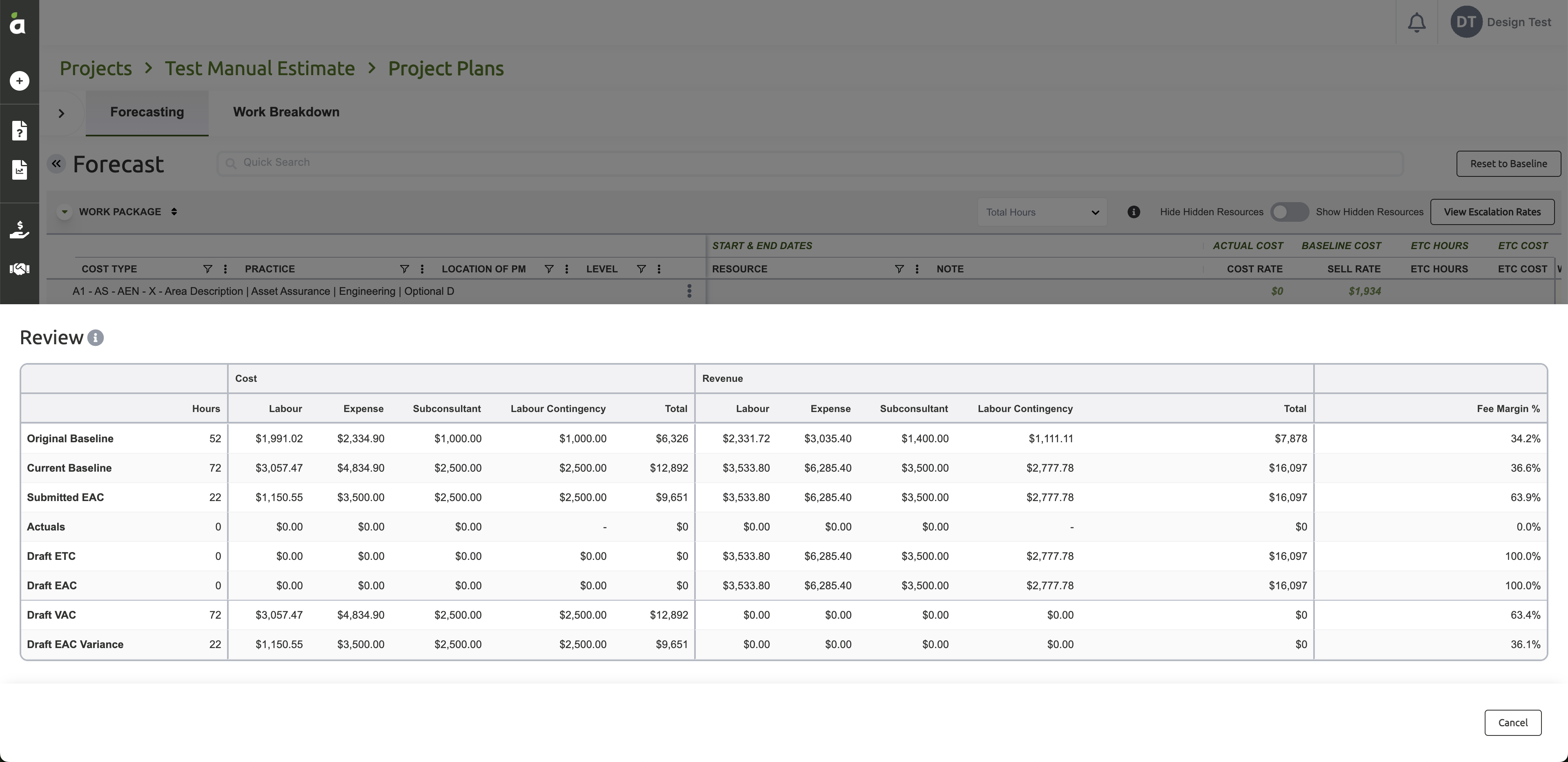Collapse Forecast panel with double chevron

57,164
